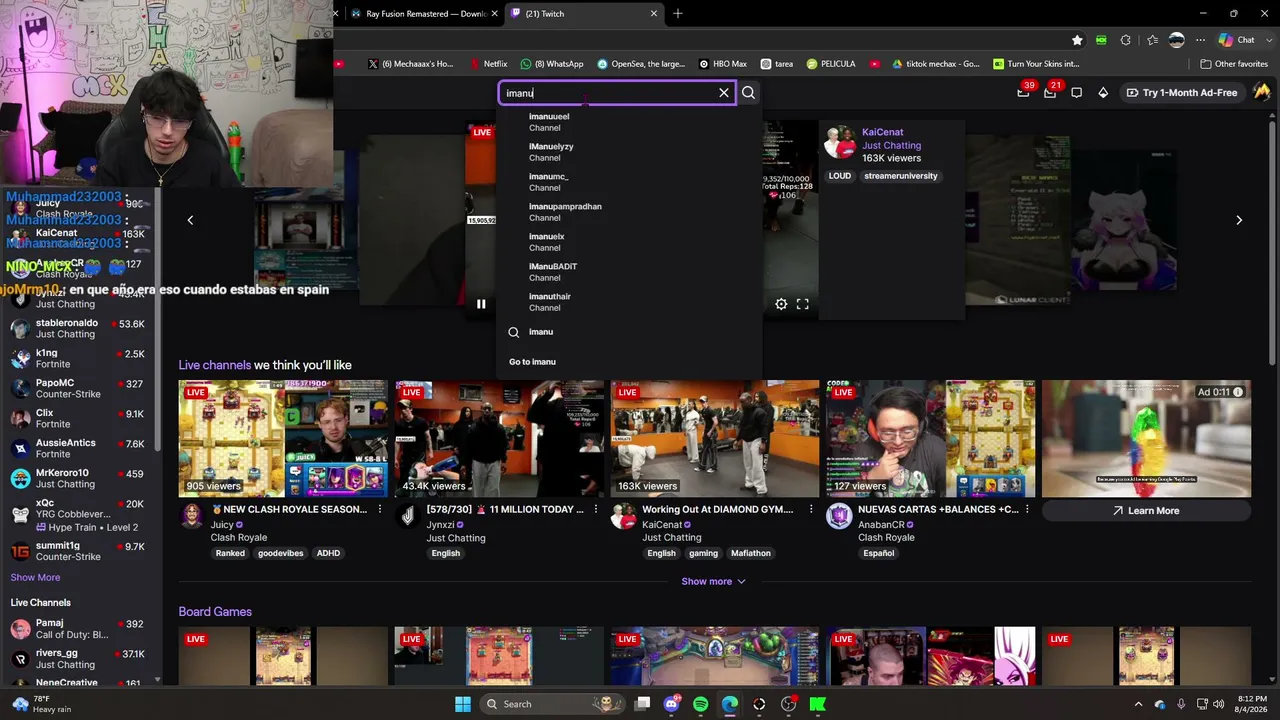Select the imanuelx channel suggestion
This screenshot has height=720, width=1280.
629,242
